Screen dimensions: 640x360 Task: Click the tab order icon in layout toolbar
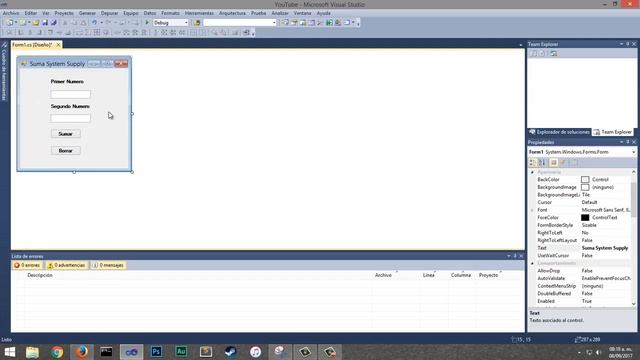(x=247, y=33)
